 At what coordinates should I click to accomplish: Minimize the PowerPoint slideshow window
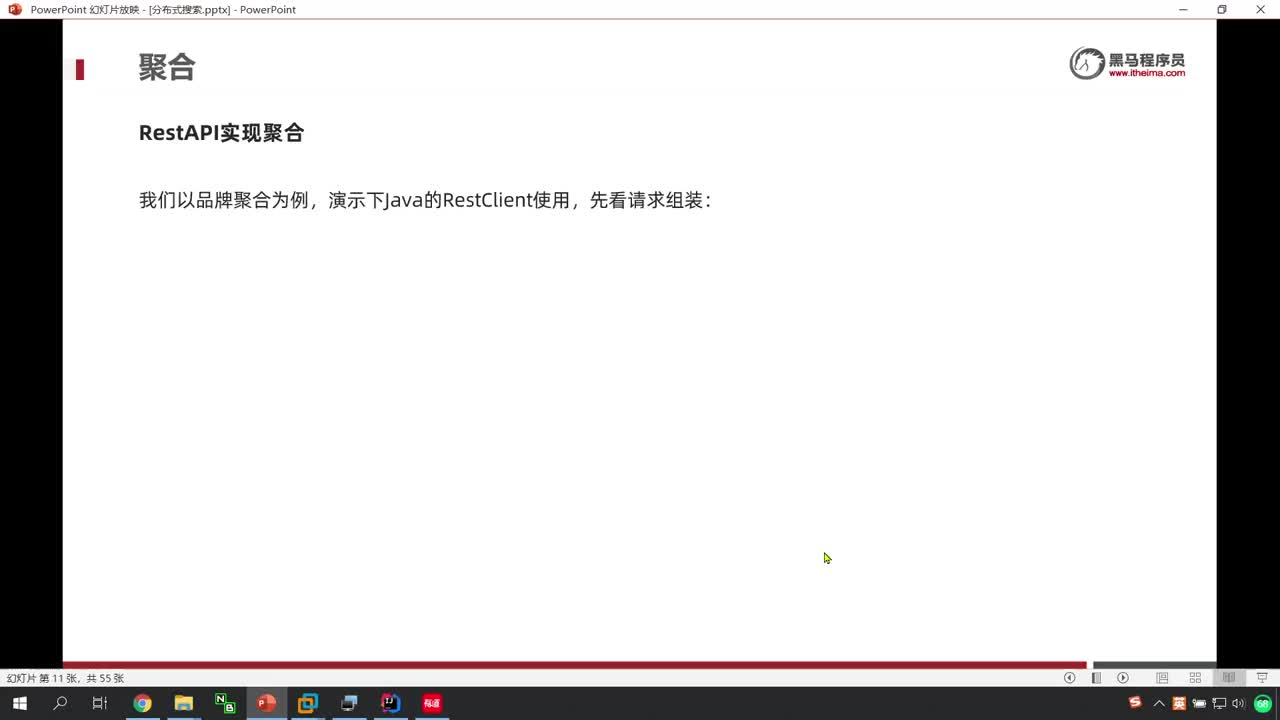(1183, 9)
